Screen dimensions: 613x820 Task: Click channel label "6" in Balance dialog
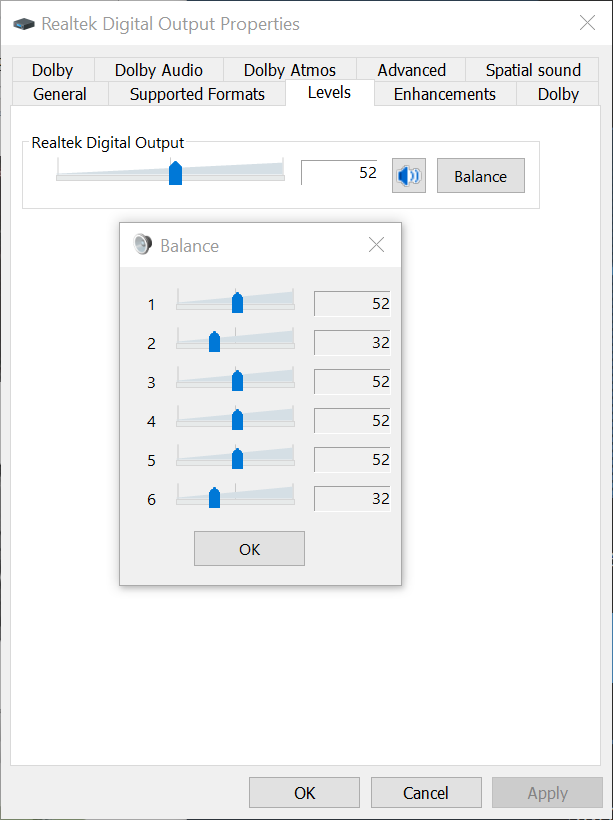[151, 500]
